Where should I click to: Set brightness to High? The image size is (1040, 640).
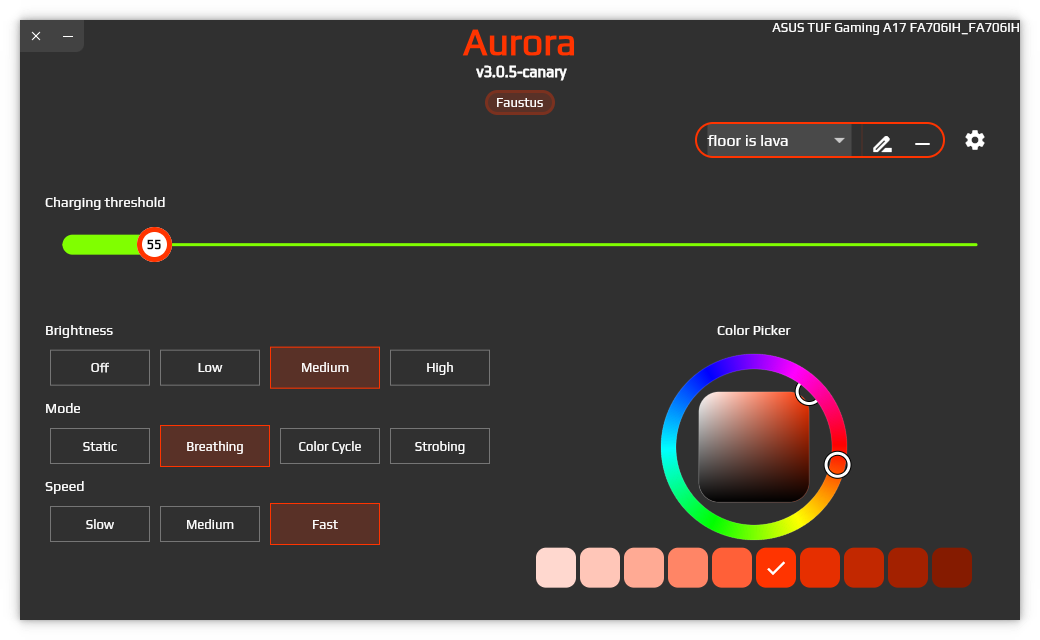tap(440, 367)
